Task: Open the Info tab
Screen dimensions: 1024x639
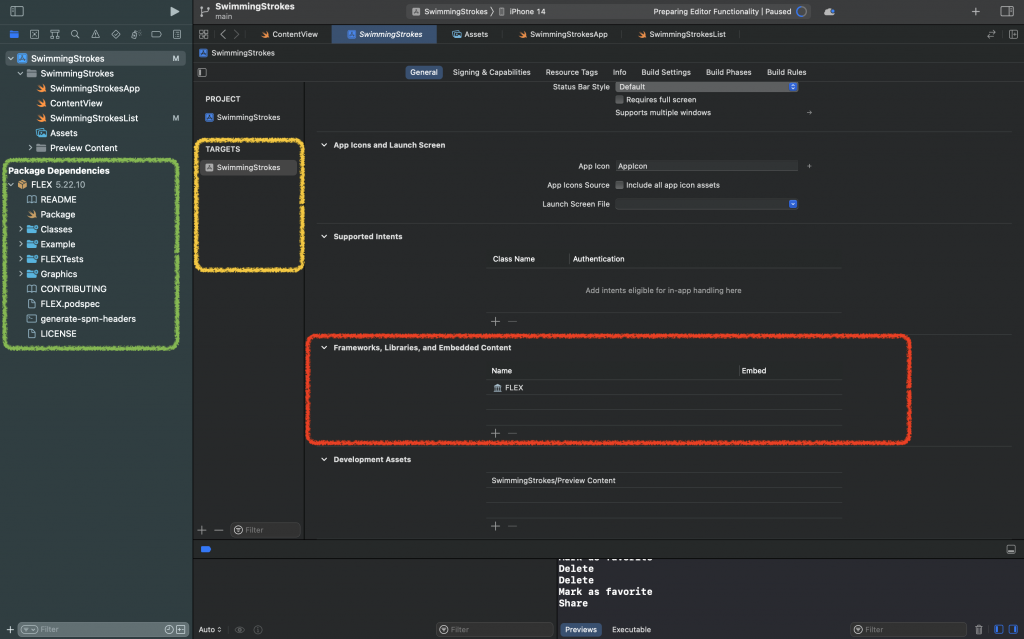Action: point(619,73)
